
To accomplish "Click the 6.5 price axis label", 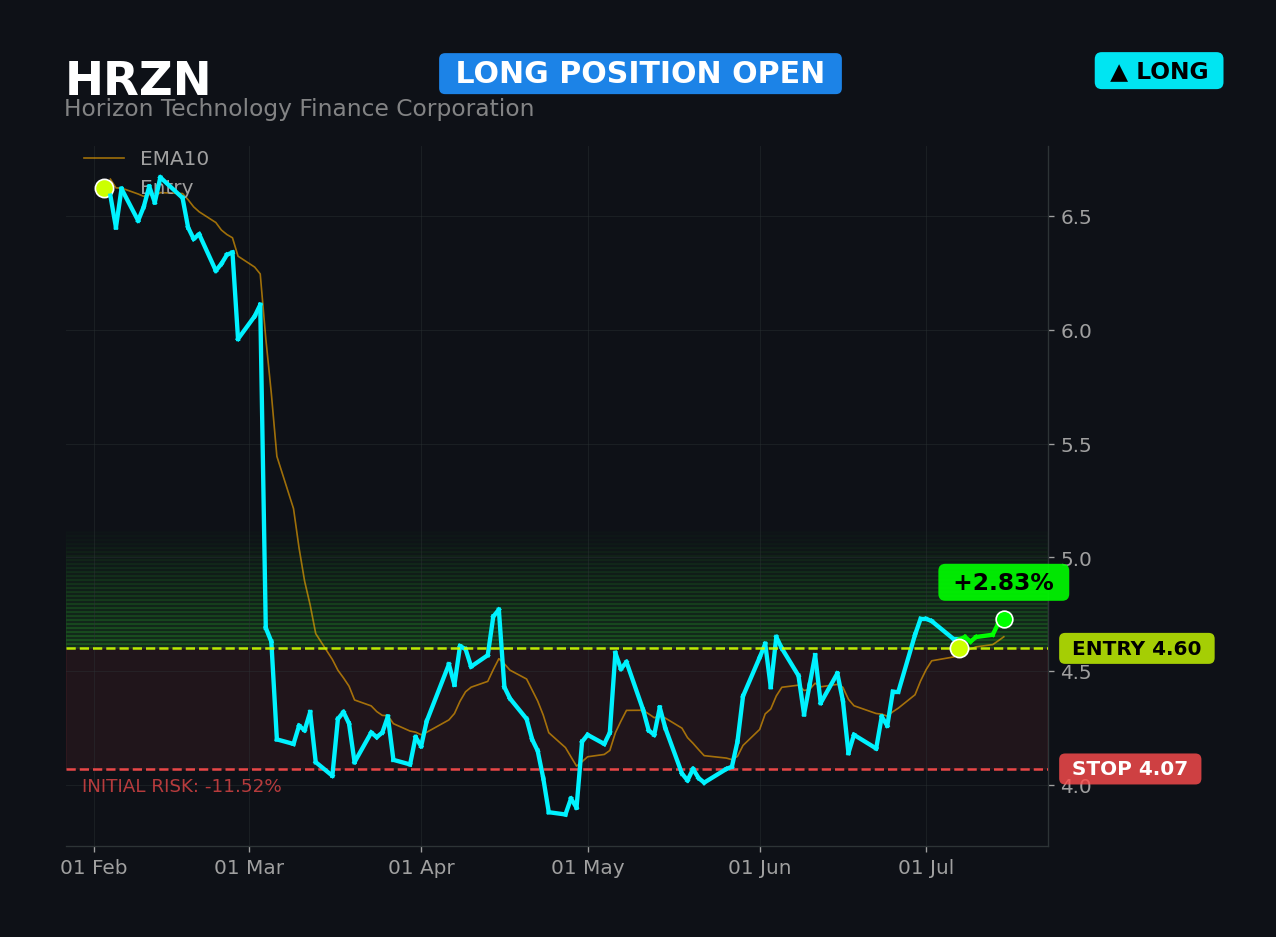I will click(1076, 217).
